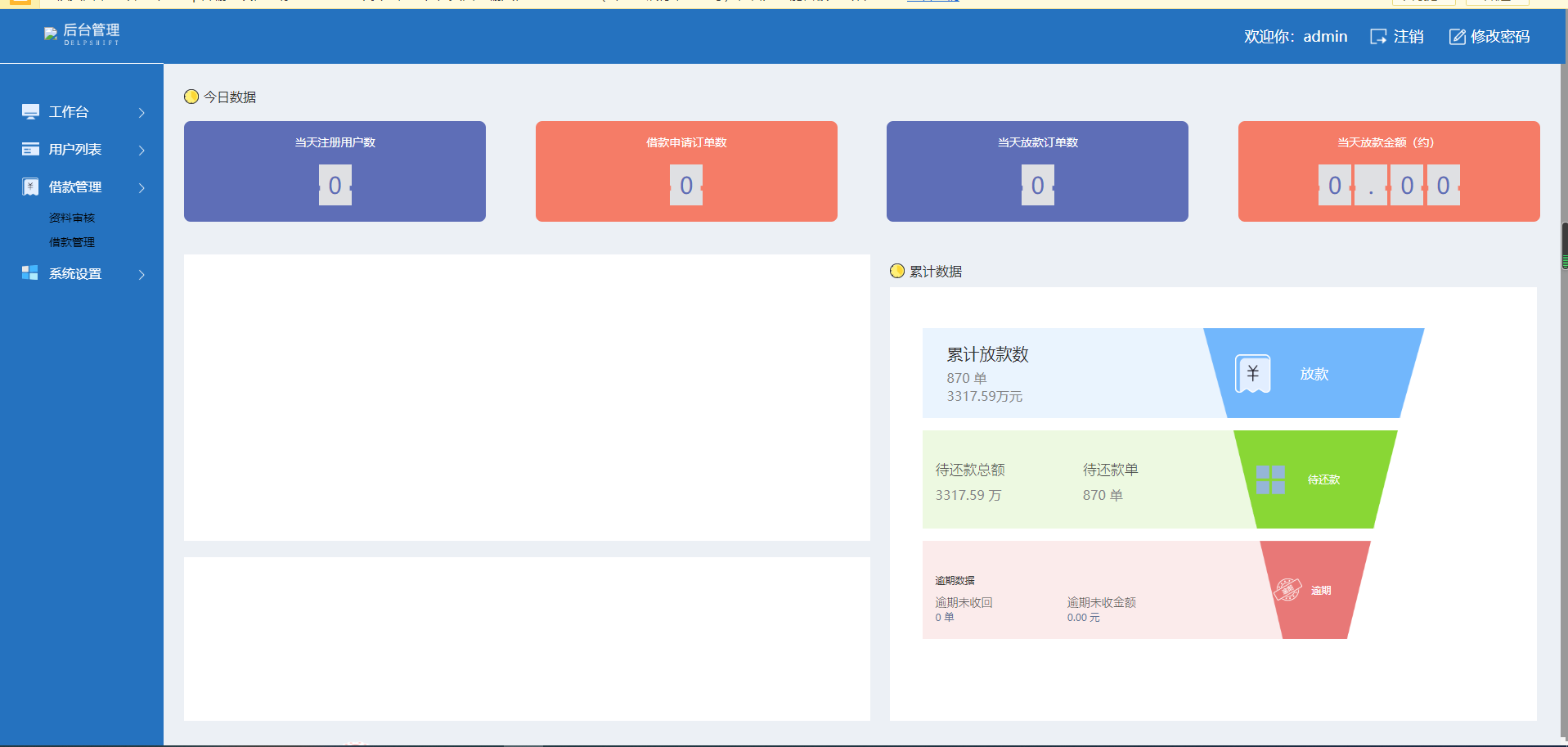Open the 借款管理 submenu item under 资料审核
The image size is (1568, 747).
(72, 242)
